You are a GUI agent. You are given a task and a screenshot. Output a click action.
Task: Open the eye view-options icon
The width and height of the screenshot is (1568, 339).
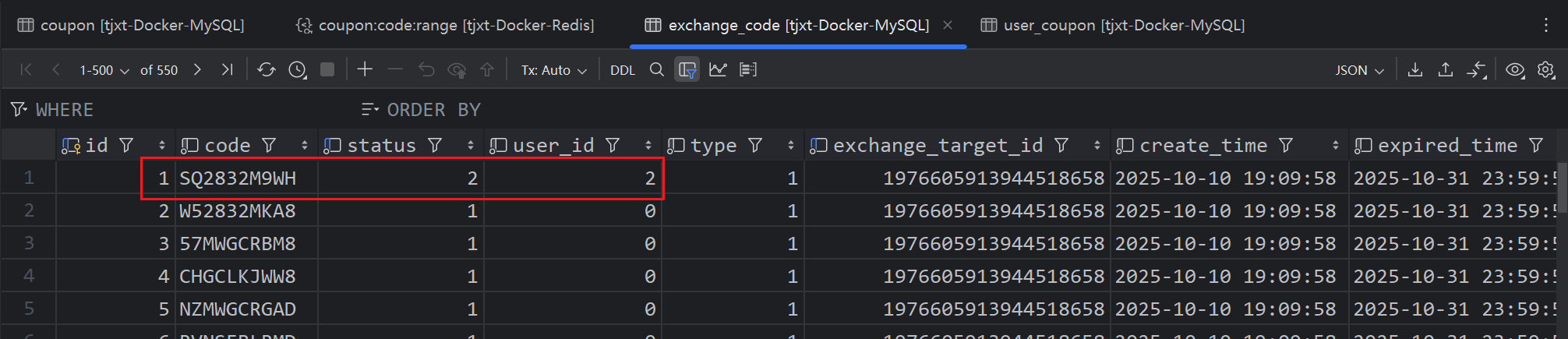[x=1515, y=69]
